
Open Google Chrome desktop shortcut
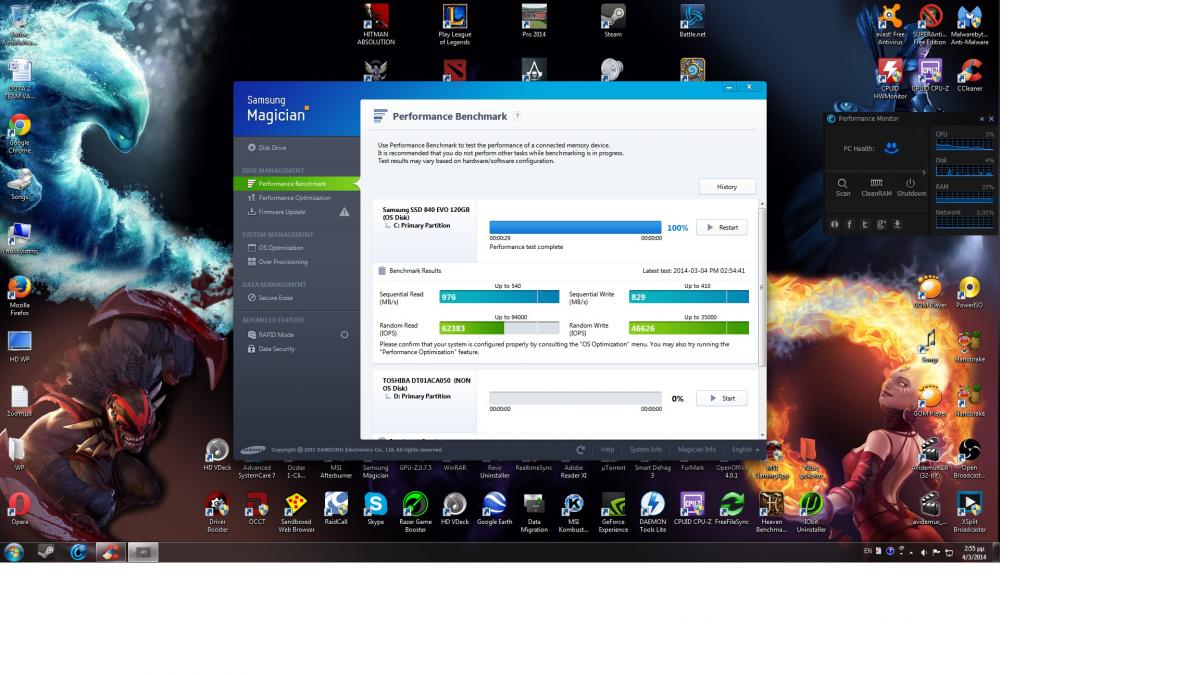(x=20, y=133)
